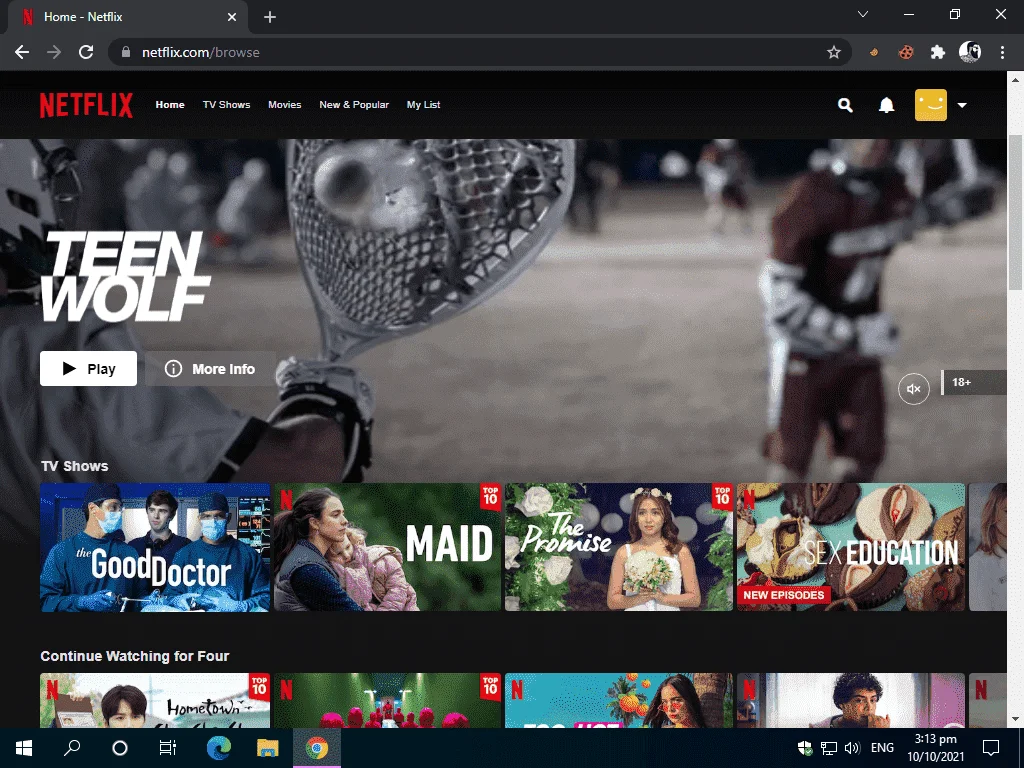Open the Netflix search icon

tap(845, 105)
